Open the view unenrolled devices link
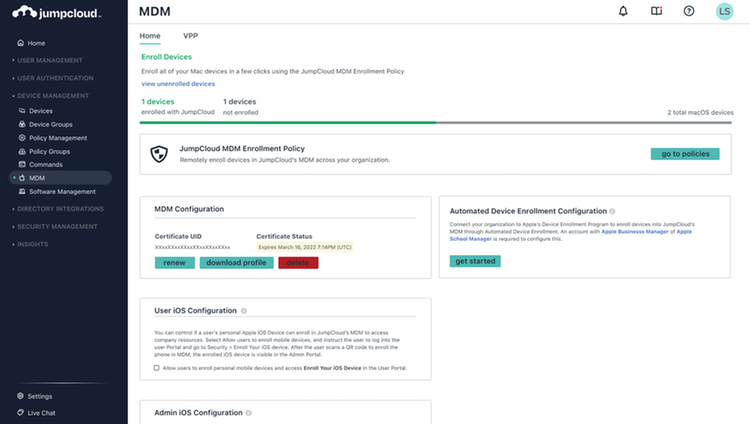 coord(178,84)
